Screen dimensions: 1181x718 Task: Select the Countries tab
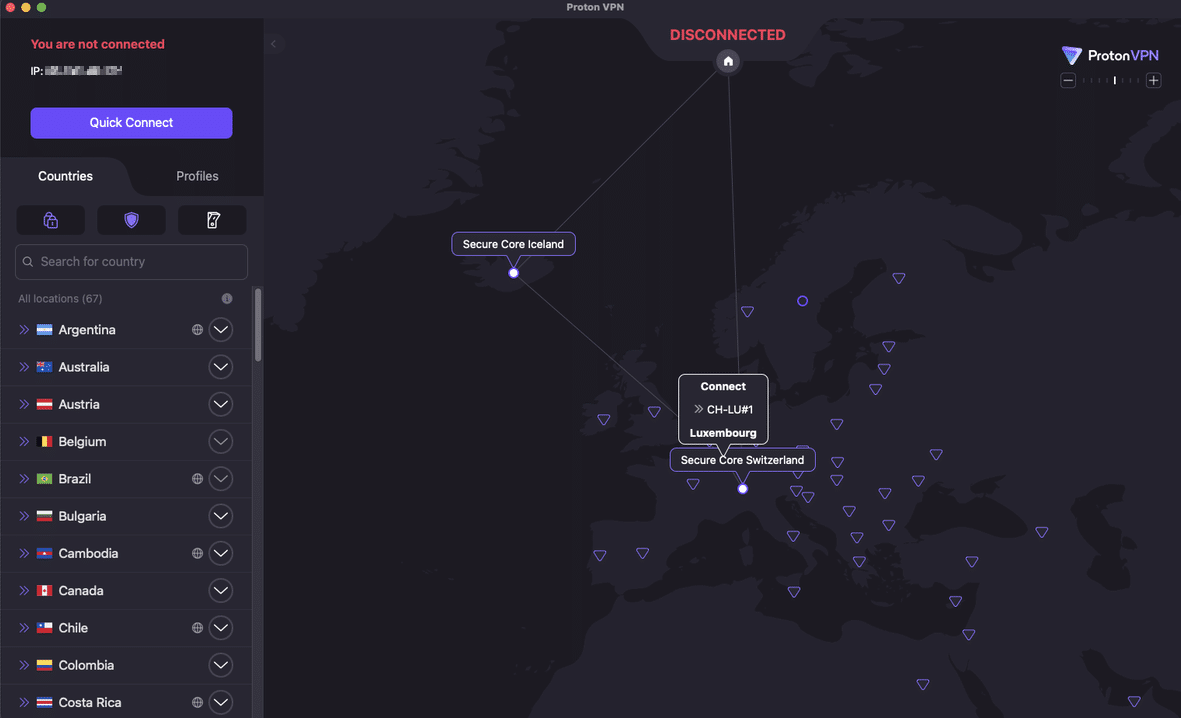coord(65,176)
